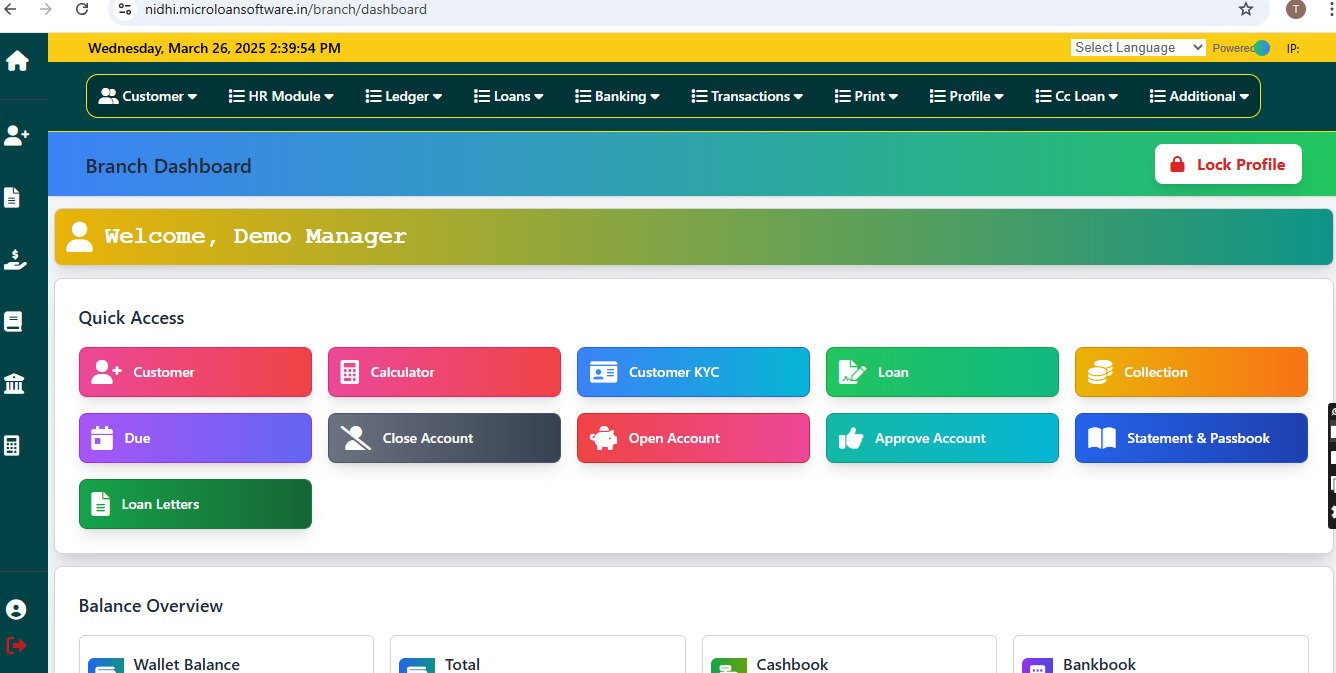Click the browser page reload icon

82,9
